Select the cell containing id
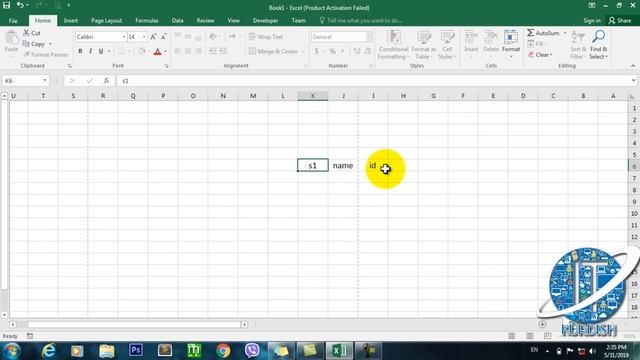The image size is (640, 360). click(x=373, y=165)
